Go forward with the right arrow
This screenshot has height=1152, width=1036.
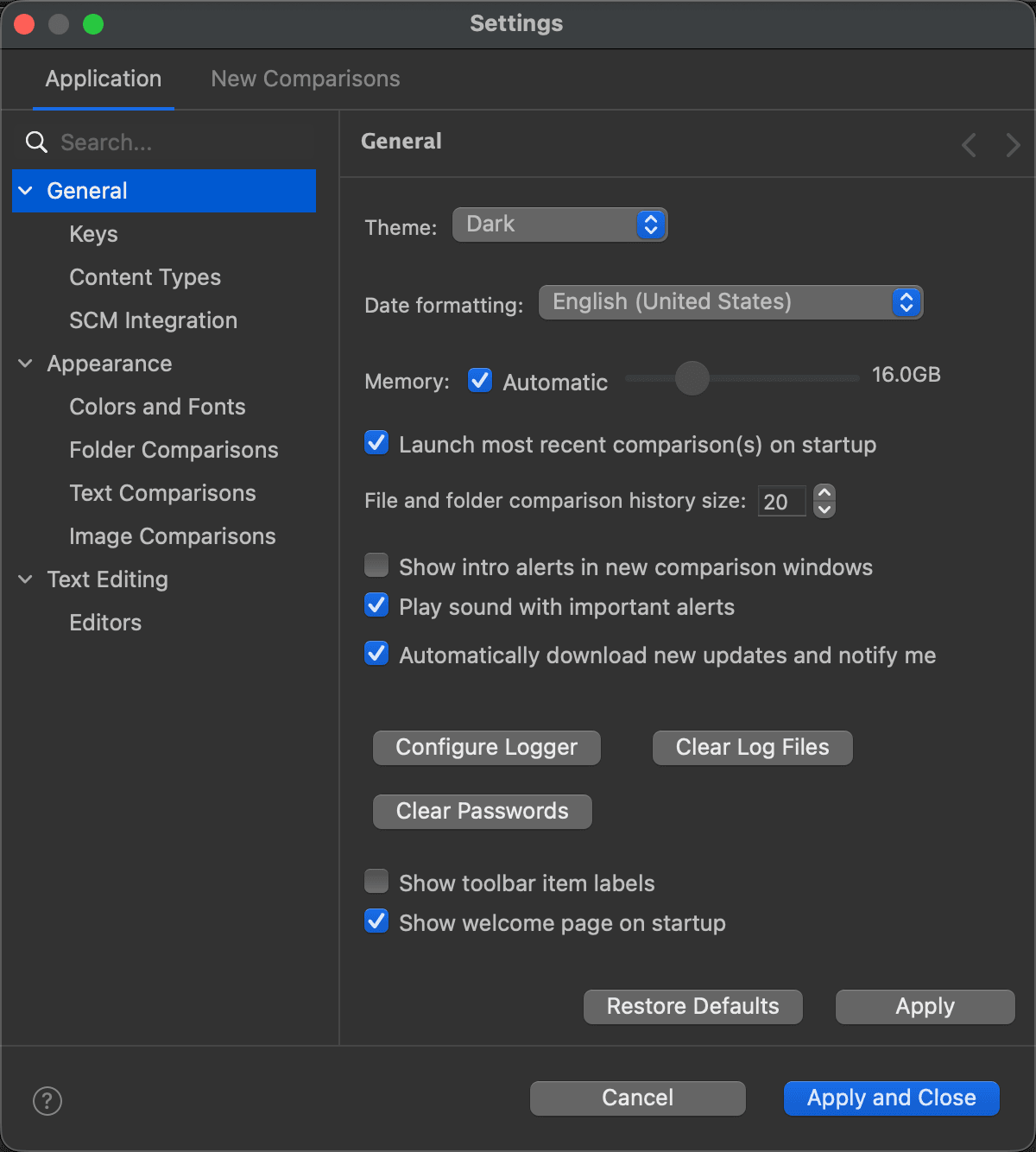(x=1013, y=144)
